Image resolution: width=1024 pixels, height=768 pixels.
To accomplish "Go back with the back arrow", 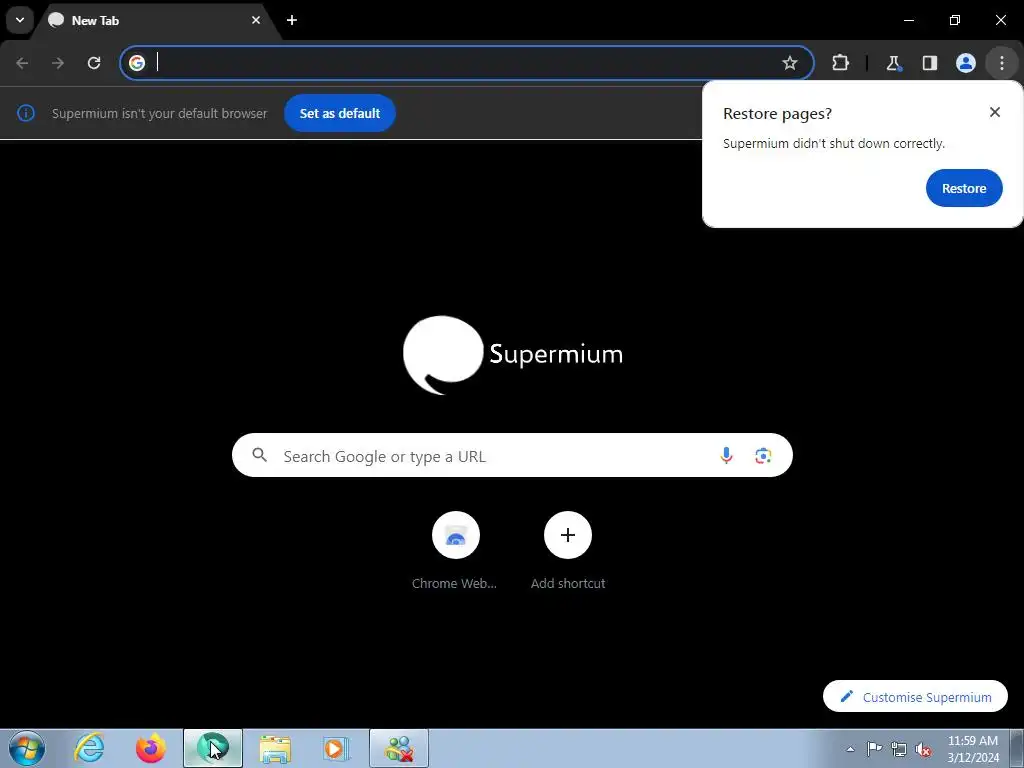I will click(22, 63).
